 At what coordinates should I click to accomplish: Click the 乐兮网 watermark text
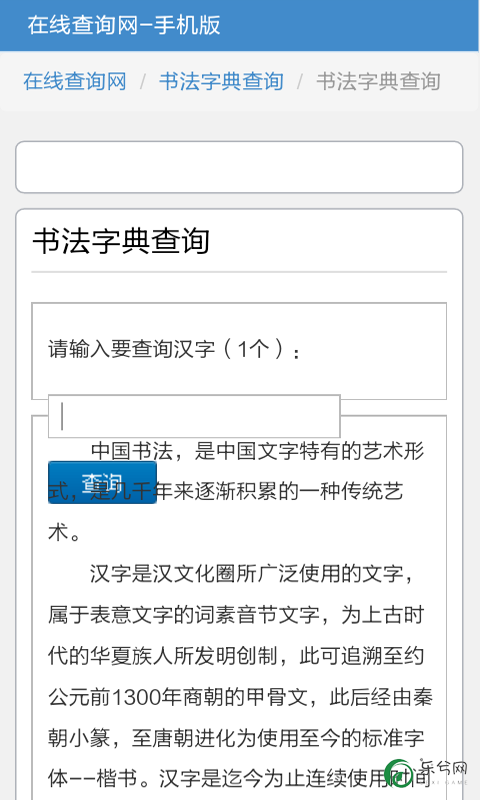click(444, 769)
